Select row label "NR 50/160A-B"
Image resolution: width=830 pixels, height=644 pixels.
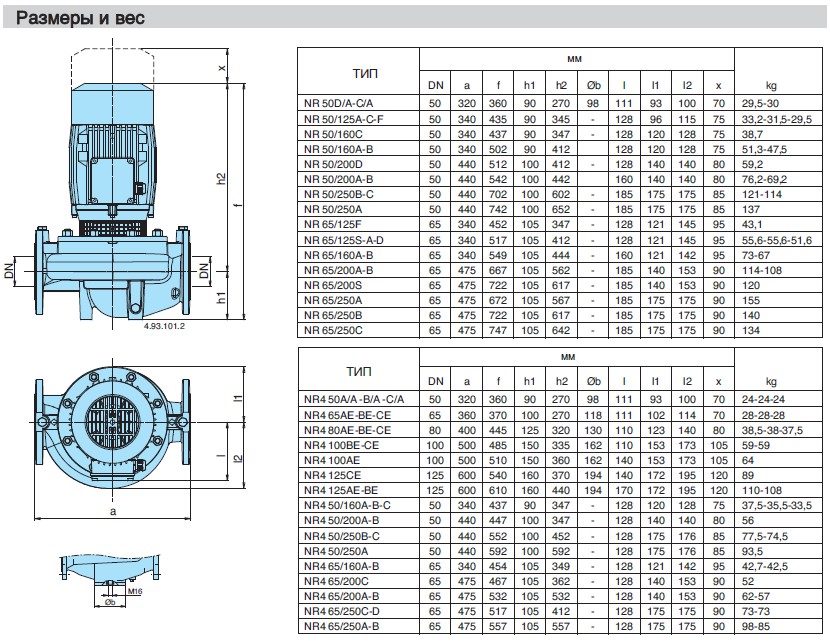click(338, 149)
